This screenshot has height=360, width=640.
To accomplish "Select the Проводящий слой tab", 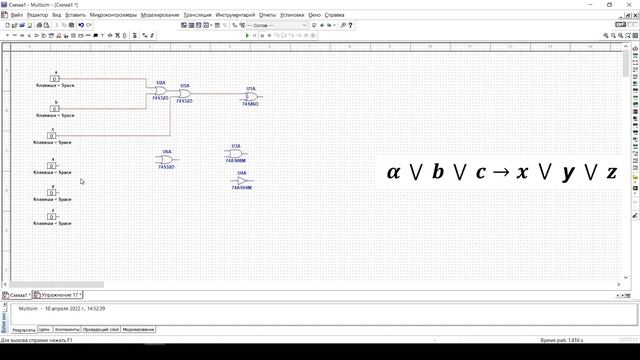I will [101, 329].
